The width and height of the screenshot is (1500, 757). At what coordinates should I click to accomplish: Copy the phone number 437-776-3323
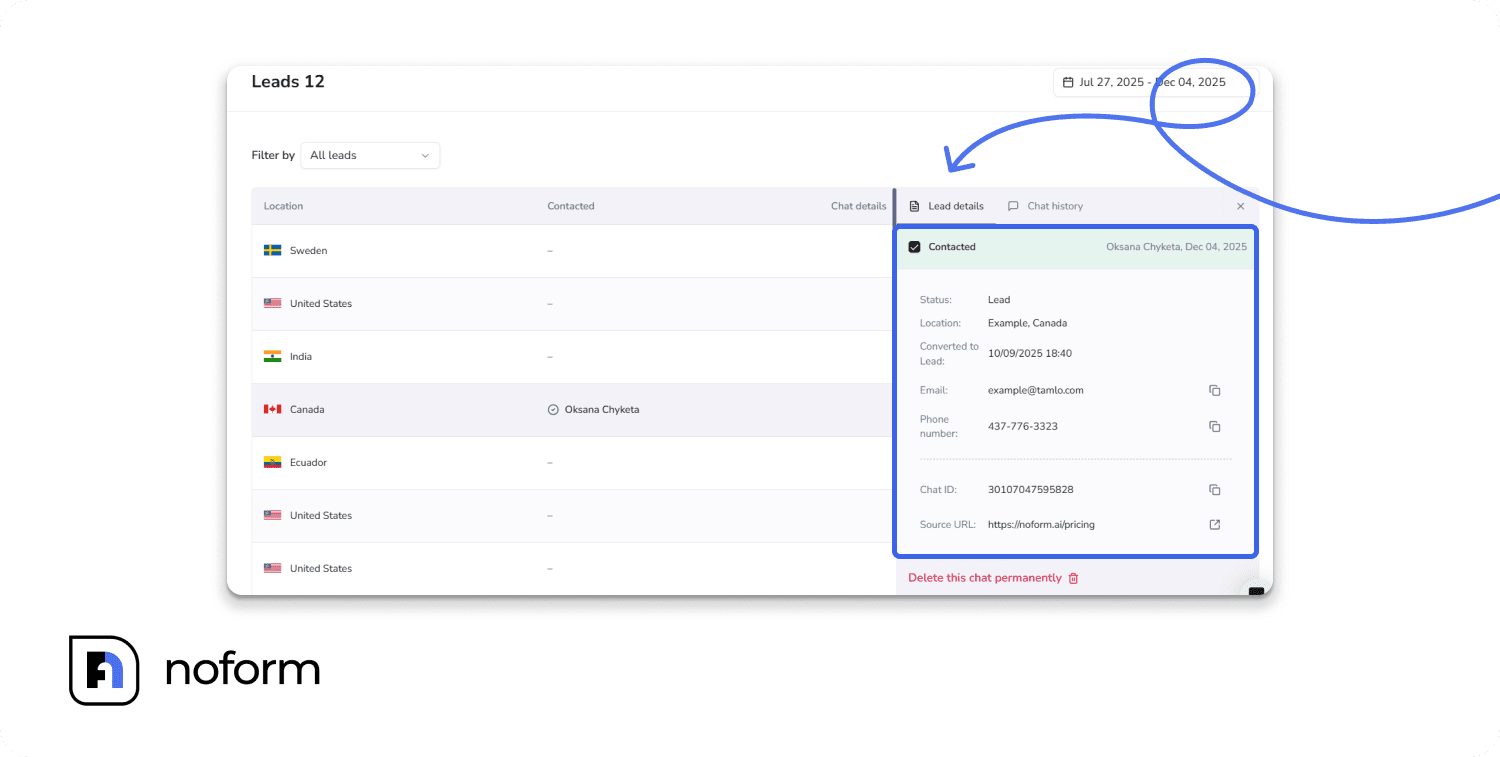coord(1214,426)
